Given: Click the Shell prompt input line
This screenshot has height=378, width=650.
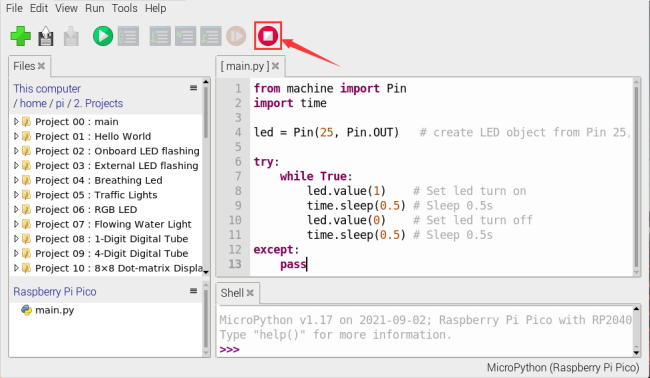Looking at the screenshot, I should 425,349.
